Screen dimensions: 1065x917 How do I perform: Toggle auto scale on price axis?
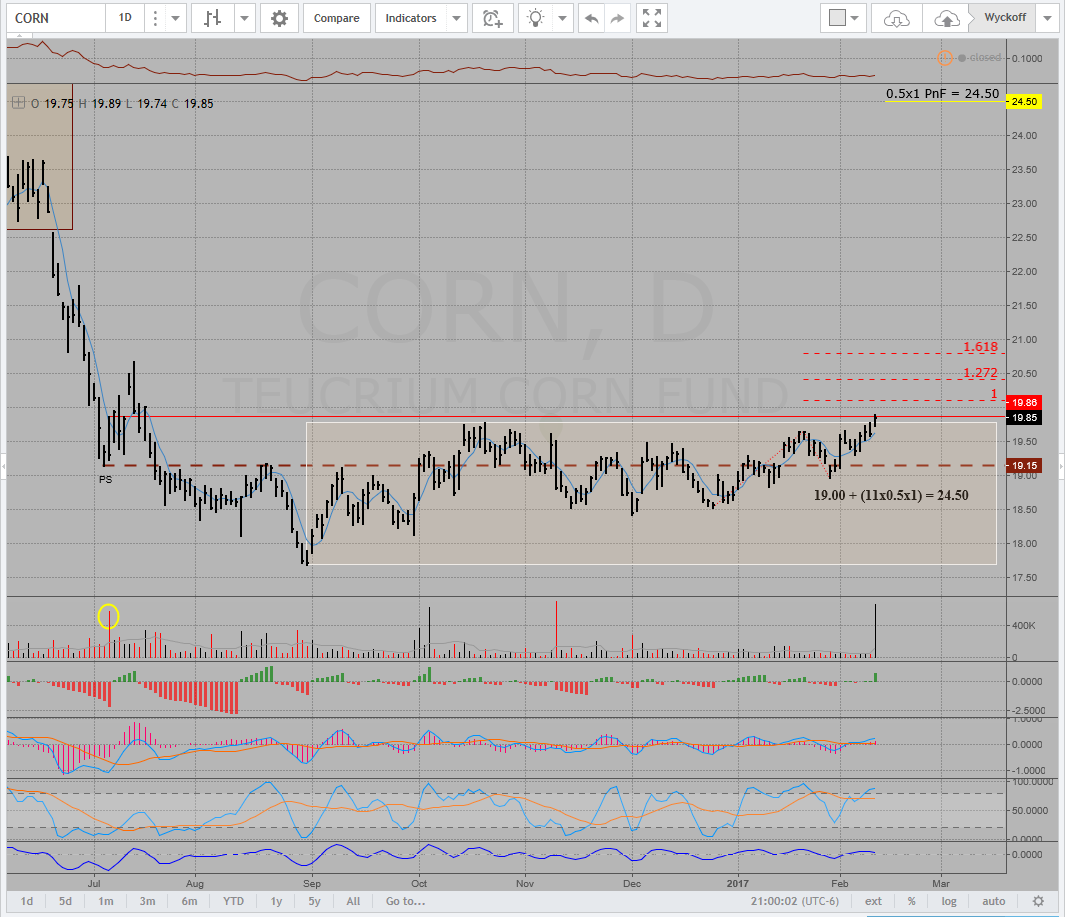[x=993, y=901]
